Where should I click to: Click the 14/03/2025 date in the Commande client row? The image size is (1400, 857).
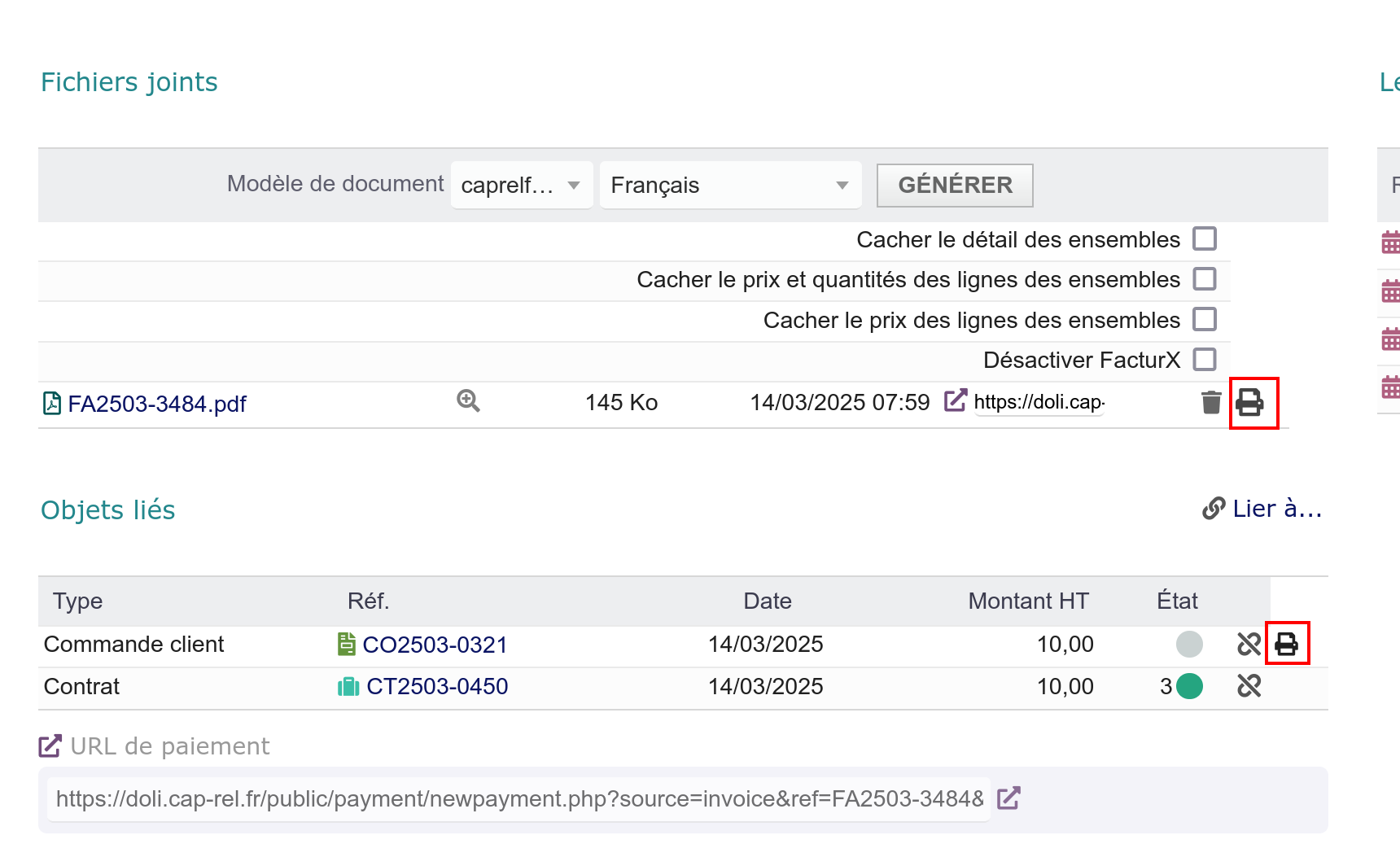(x=766, y=644)
